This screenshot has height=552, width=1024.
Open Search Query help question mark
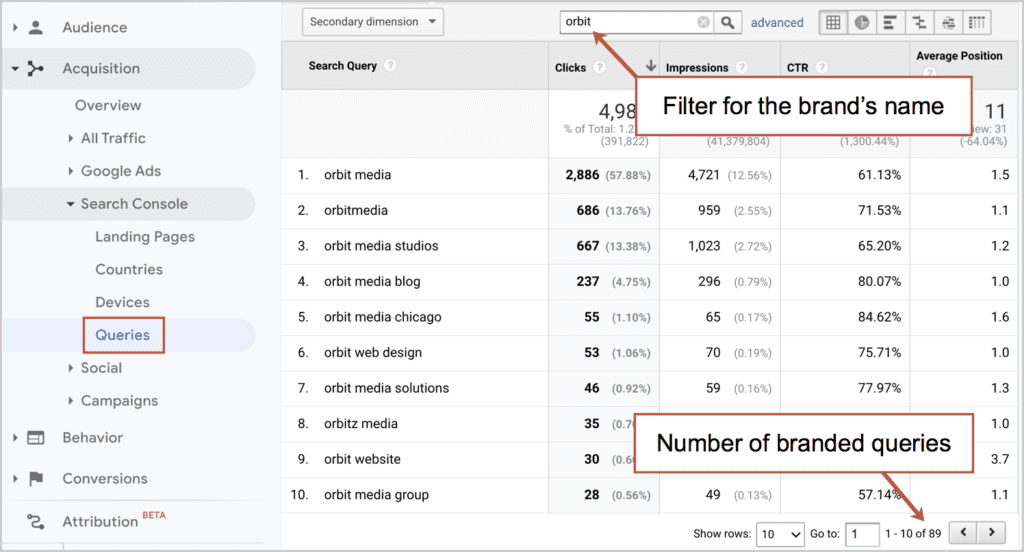(x=390, y=65)
